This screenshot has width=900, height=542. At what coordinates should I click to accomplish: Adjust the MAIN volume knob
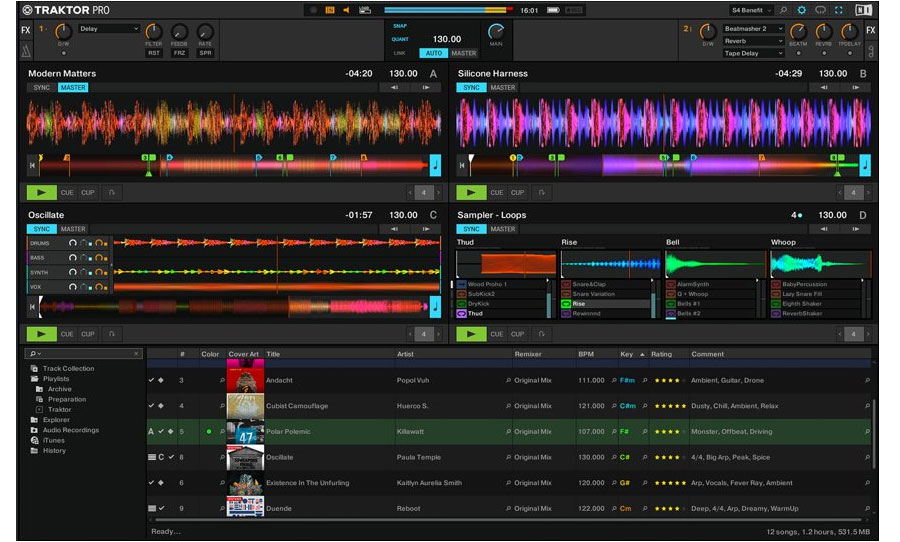point(496,31)
